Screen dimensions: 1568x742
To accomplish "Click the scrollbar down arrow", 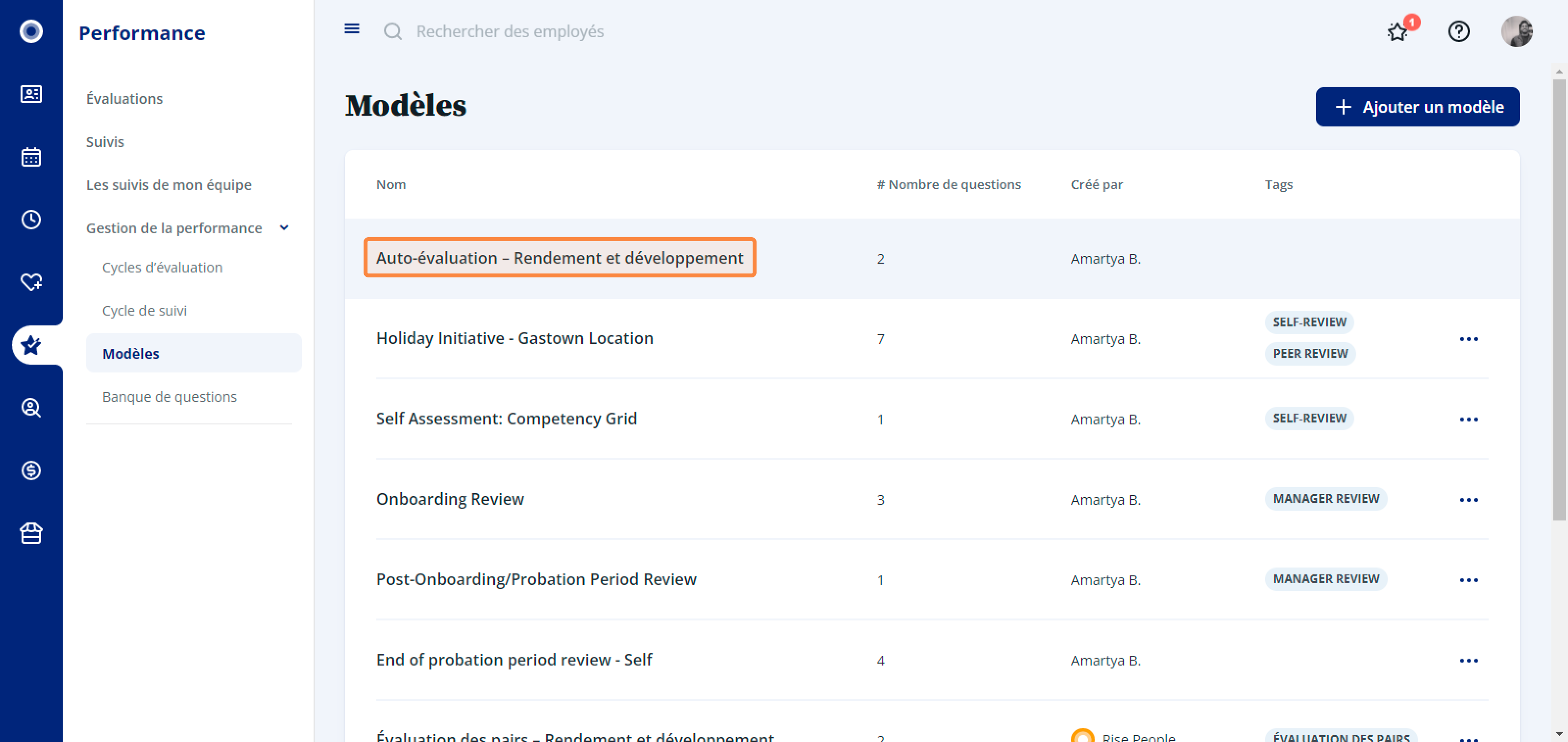I will coord(1559,734).
